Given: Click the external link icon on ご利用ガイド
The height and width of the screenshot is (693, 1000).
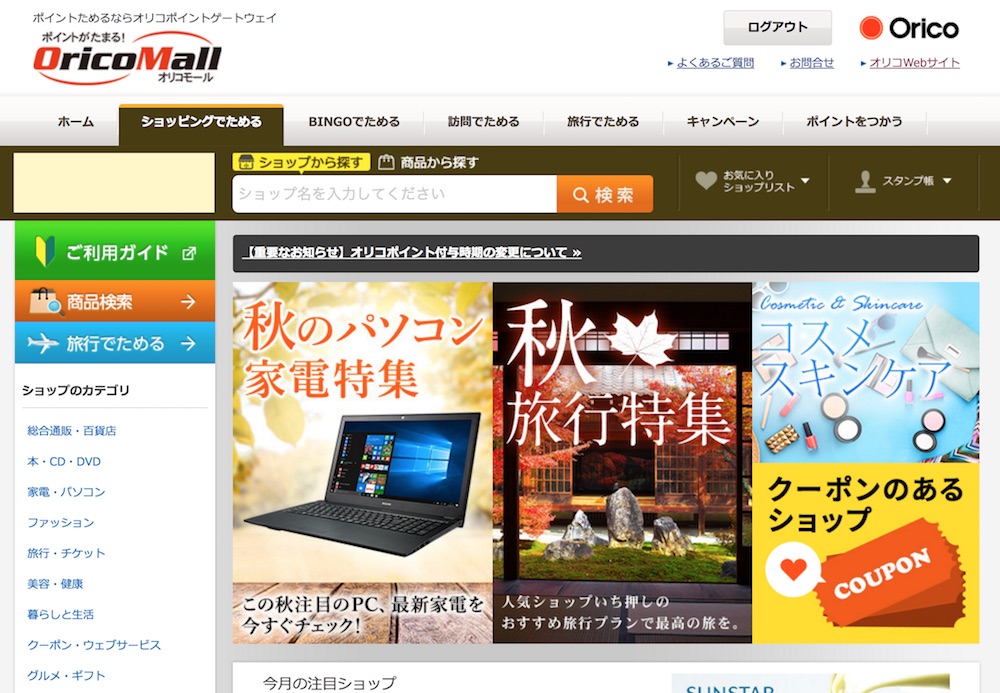Looking at the screenshot, I should 189,253.
